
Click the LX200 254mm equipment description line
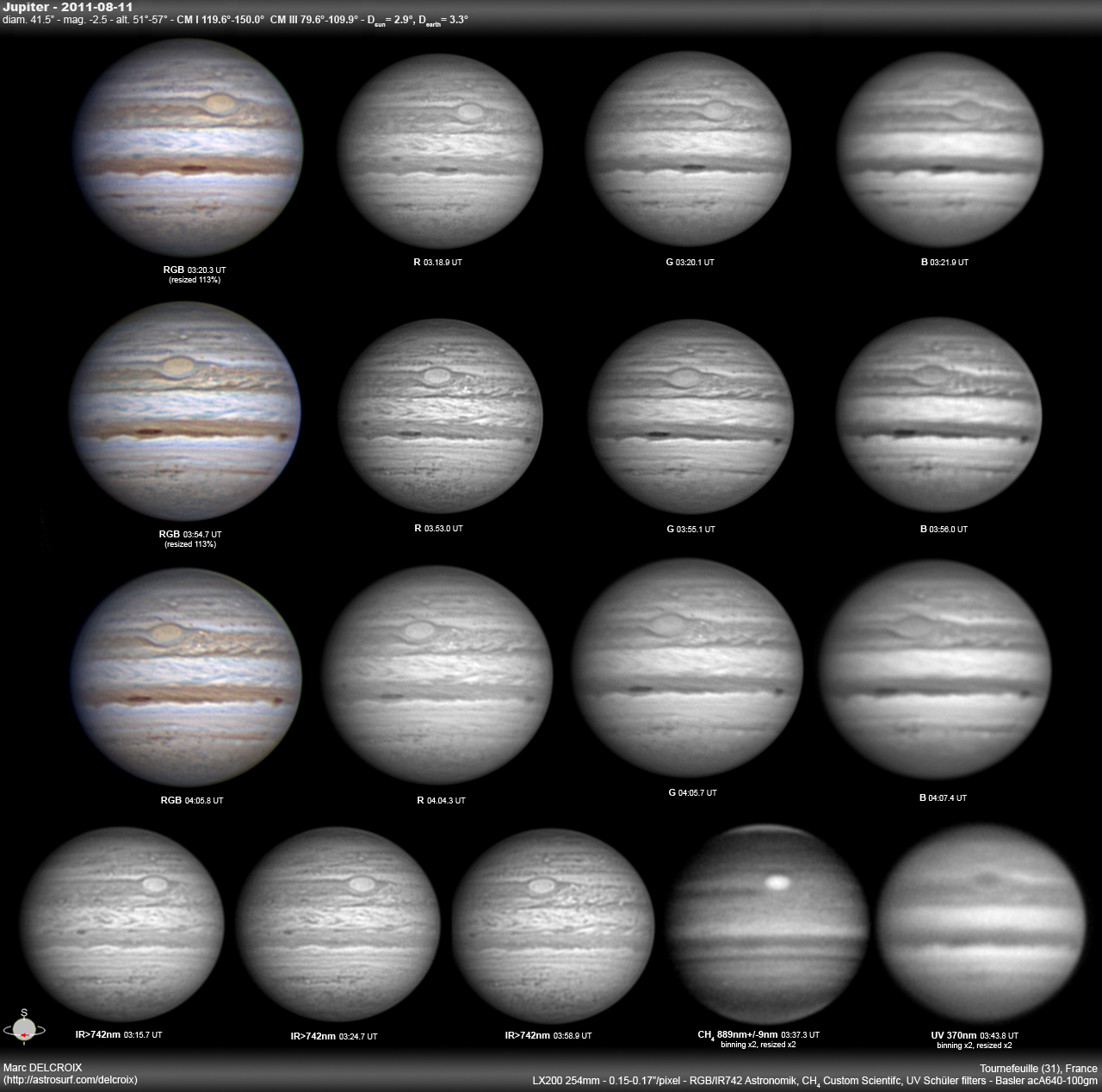(815, 1081)
